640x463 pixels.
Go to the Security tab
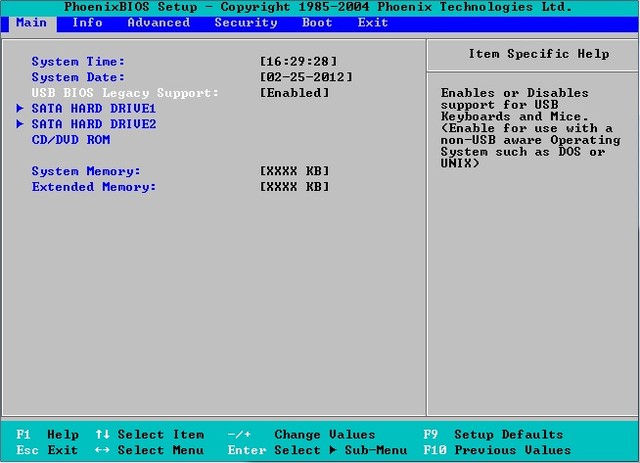(x=245, y=22)
